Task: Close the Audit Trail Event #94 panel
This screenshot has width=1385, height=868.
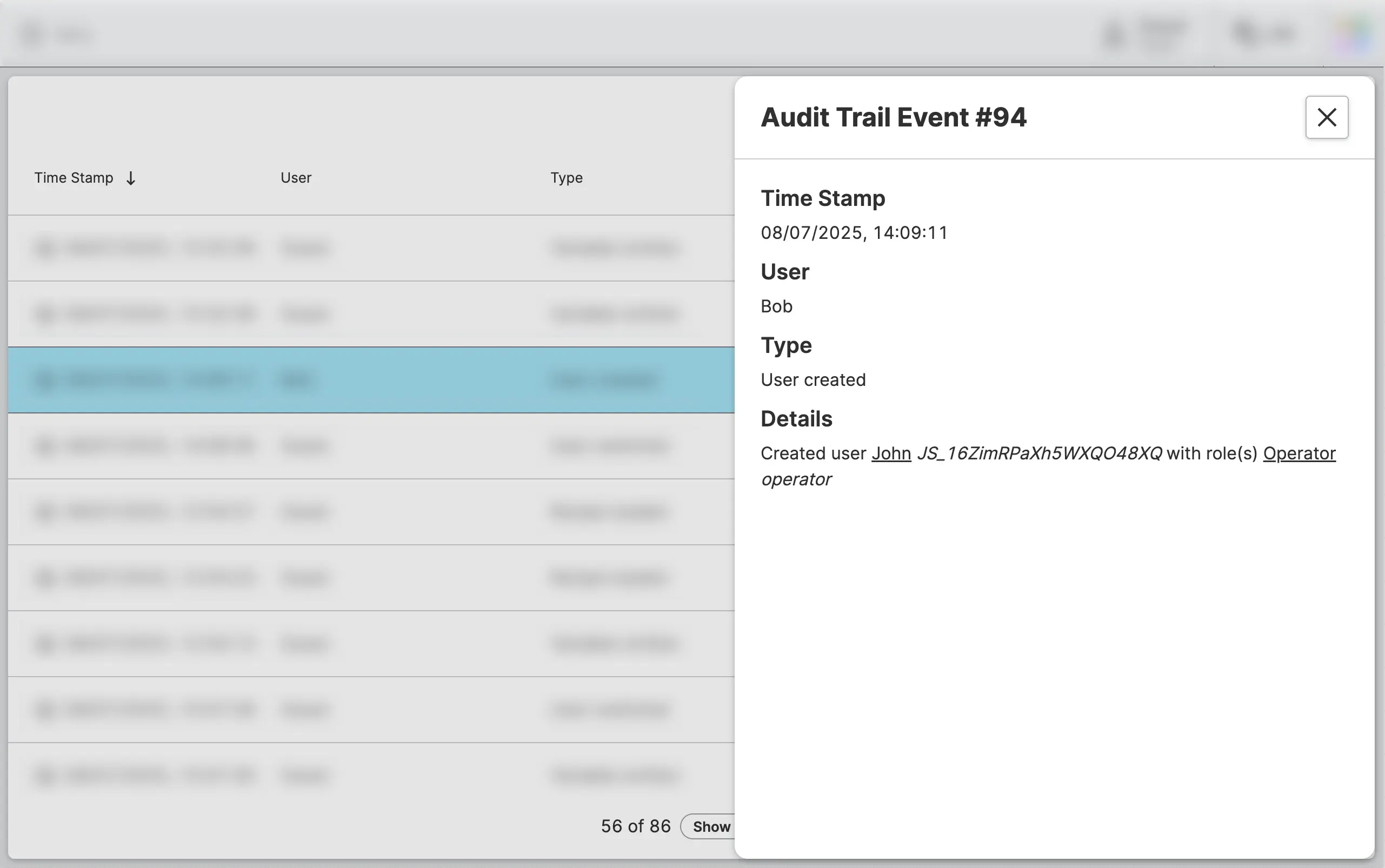Action: 1327,117
